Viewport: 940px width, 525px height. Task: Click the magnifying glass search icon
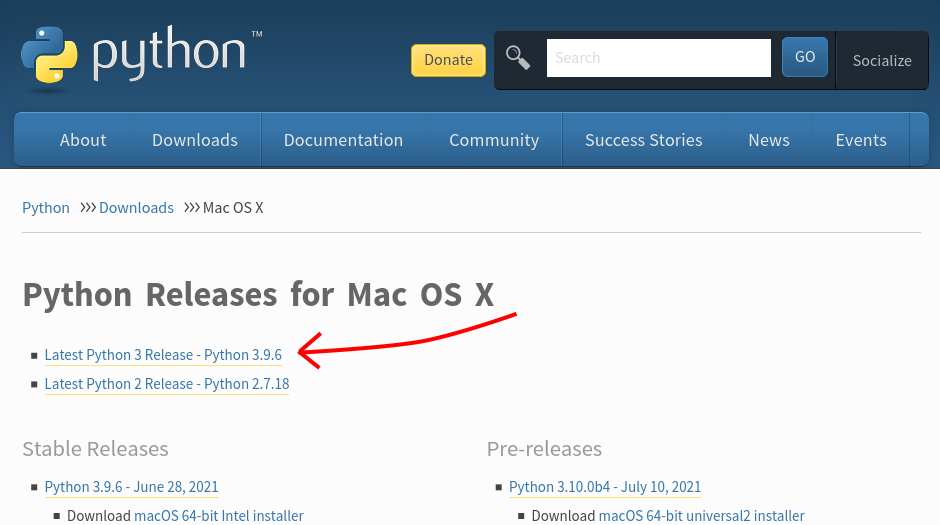pos(517,58)
